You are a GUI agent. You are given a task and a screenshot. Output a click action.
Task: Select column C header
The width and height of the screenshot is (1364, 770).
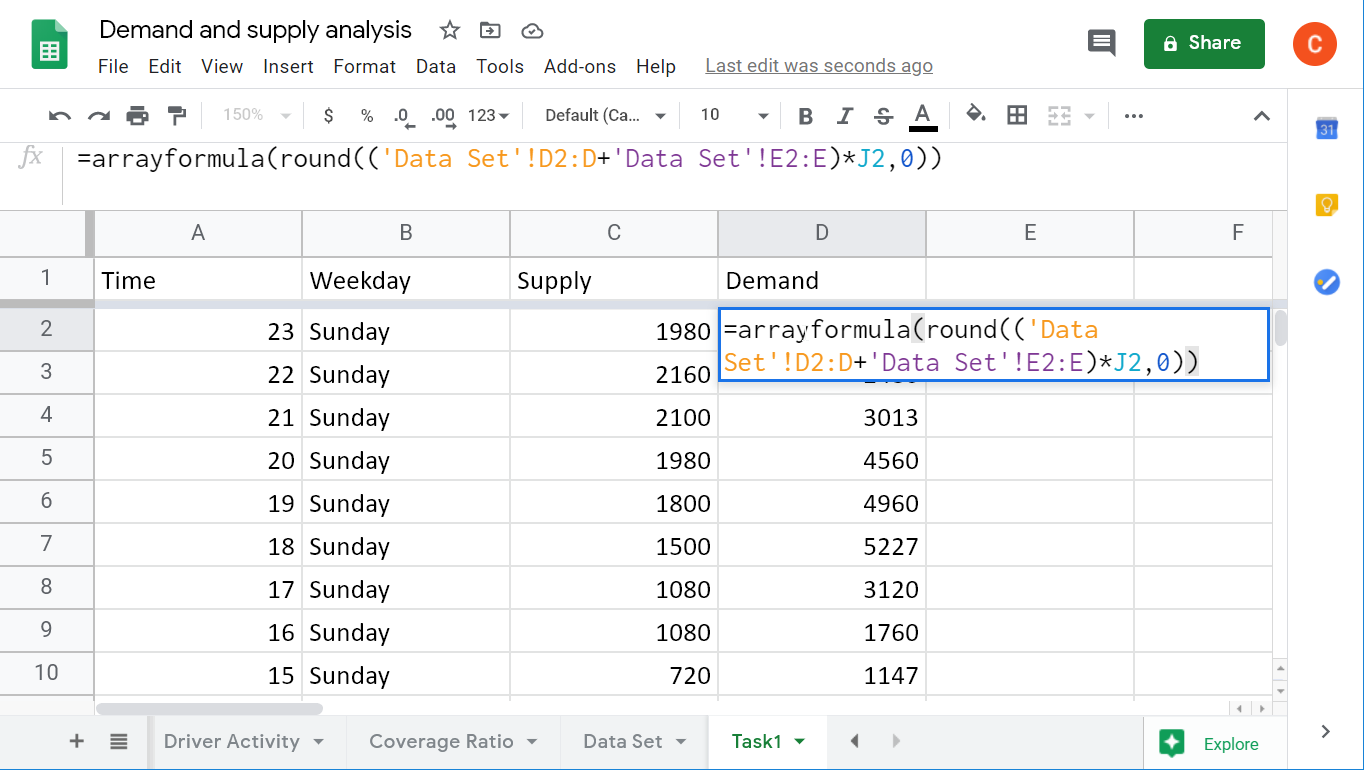pyautogui.click(x=614, y=233)
